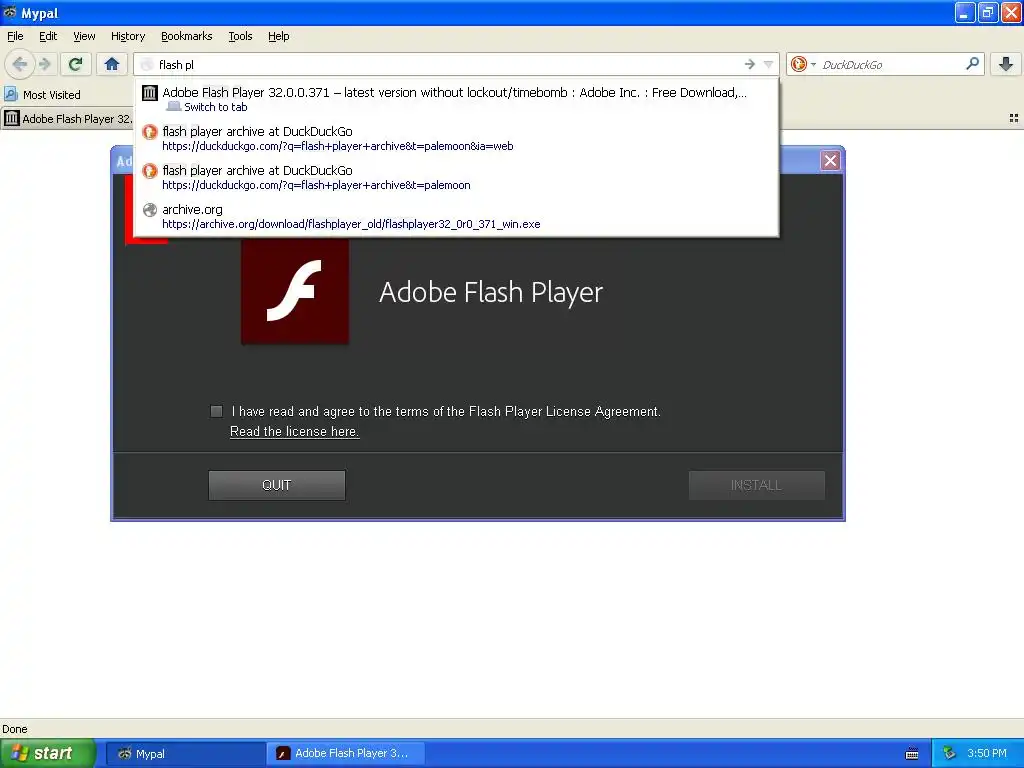Viewport: 1024px width, 768px height.
Task: Open the Bookmarks menu
Action: (187, 36)
